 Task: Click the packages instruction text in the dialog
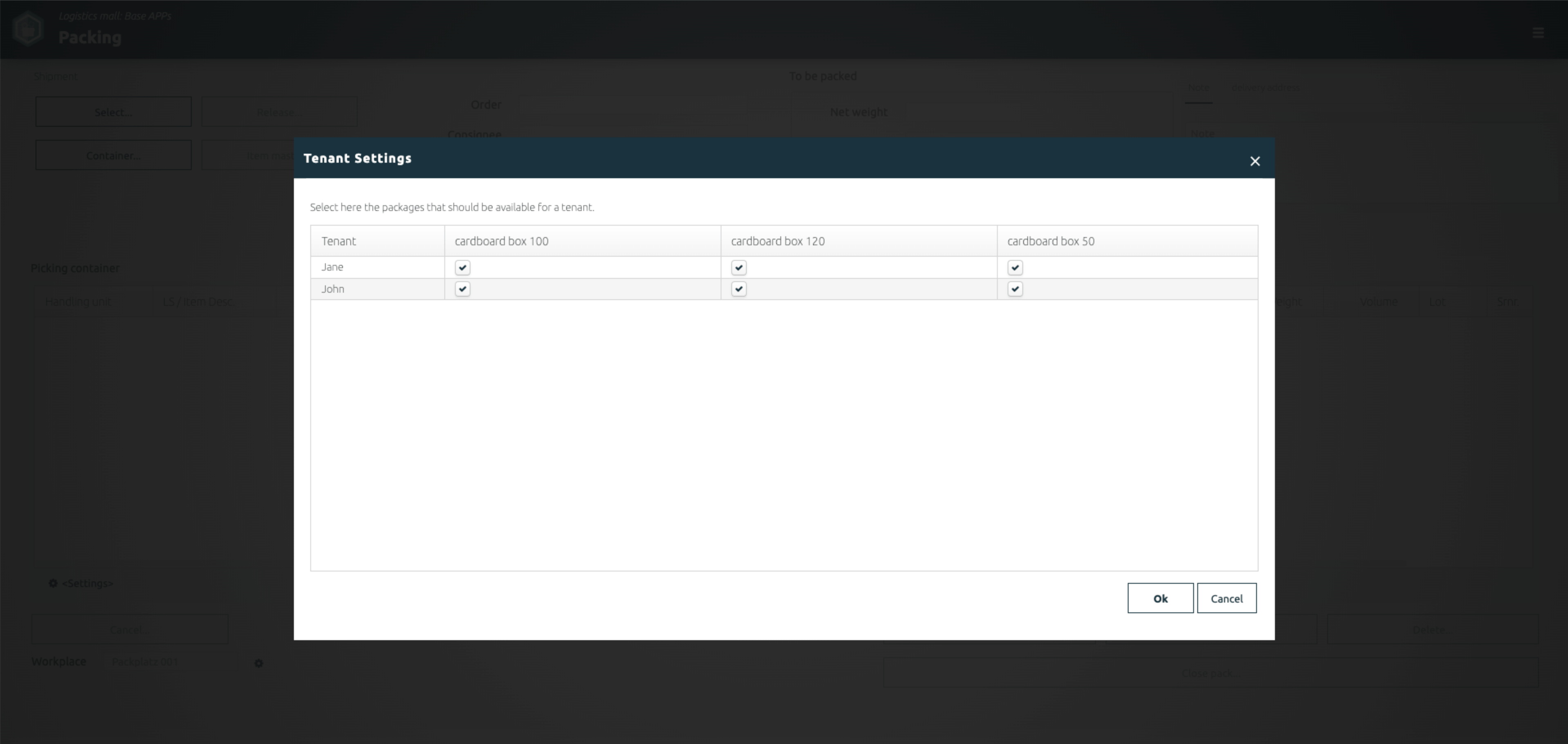point(452,207)
